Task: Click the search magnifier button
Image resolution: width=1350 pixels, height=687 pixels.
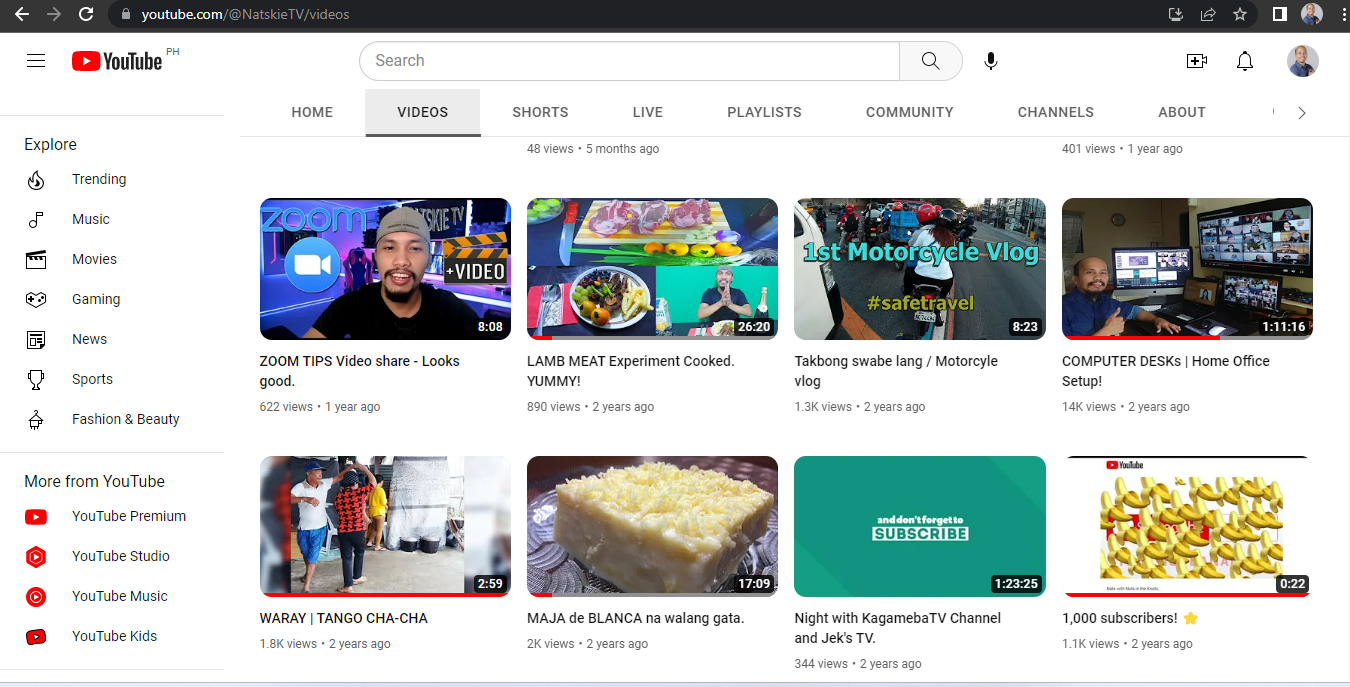Action: [x=930, y=61]
